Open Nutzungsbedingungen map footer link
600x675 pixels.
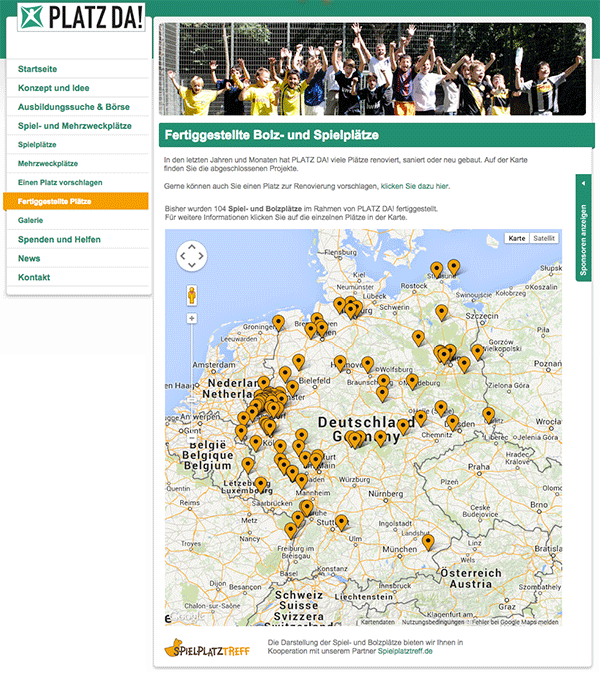point(433,622)
